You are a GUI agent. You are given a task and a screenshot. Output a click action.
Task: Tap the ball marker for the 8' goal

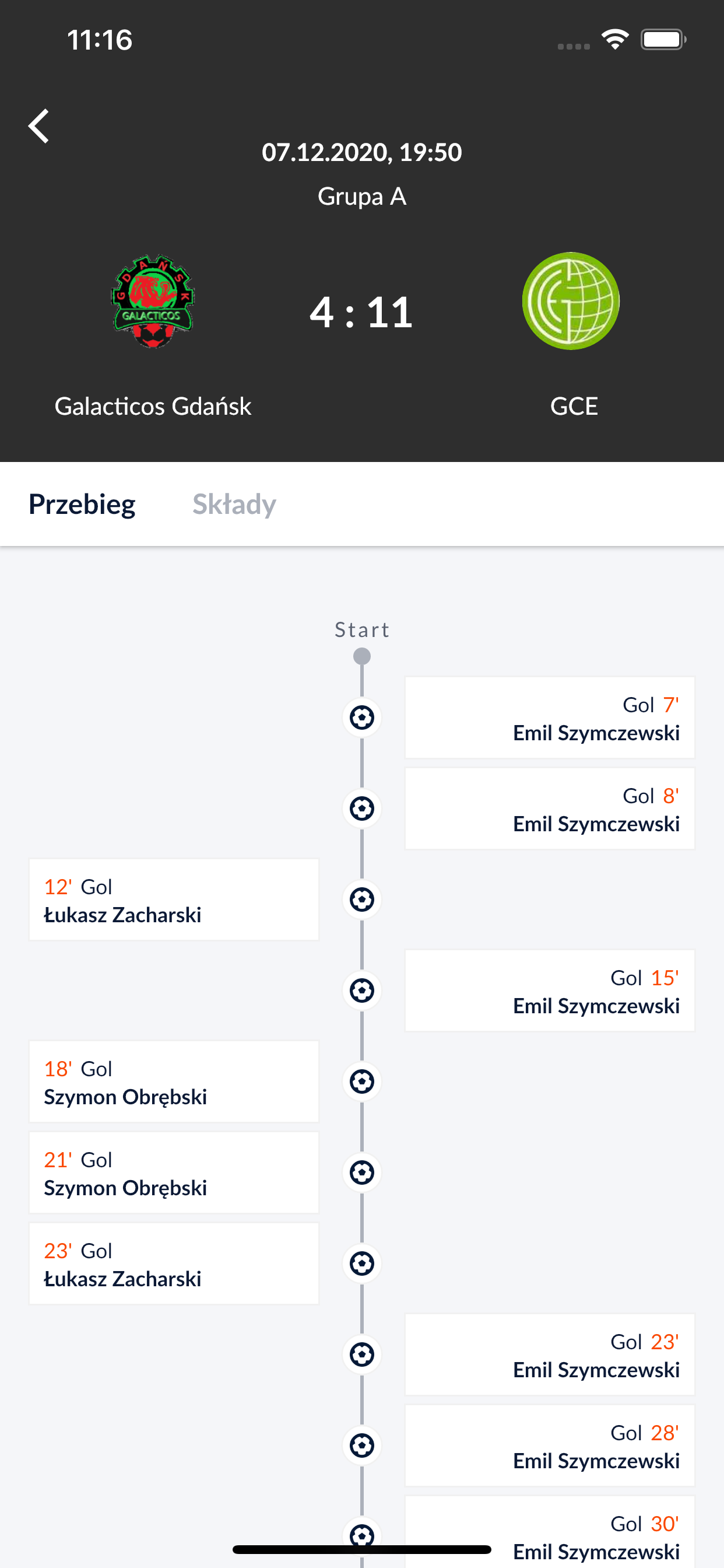362,808
